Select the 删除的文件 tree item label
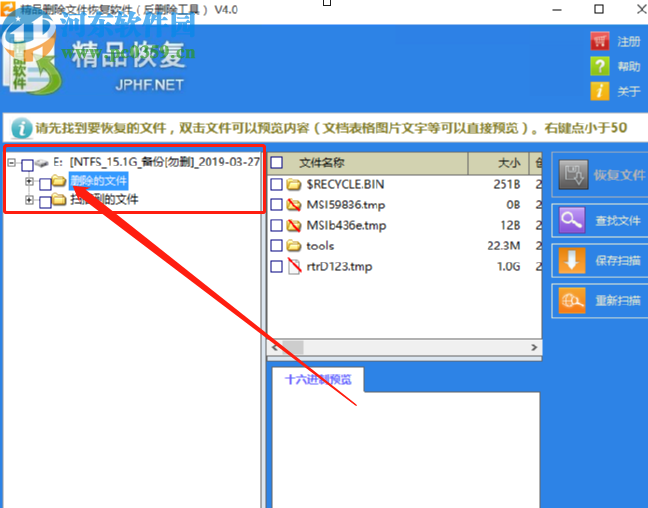 click(98, 181)
